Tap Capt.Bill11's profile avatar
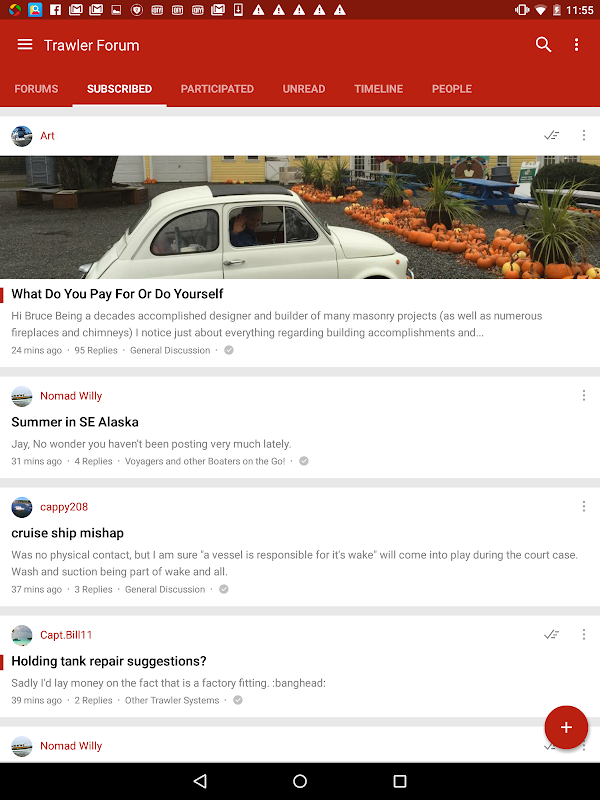 click(22, 635)
